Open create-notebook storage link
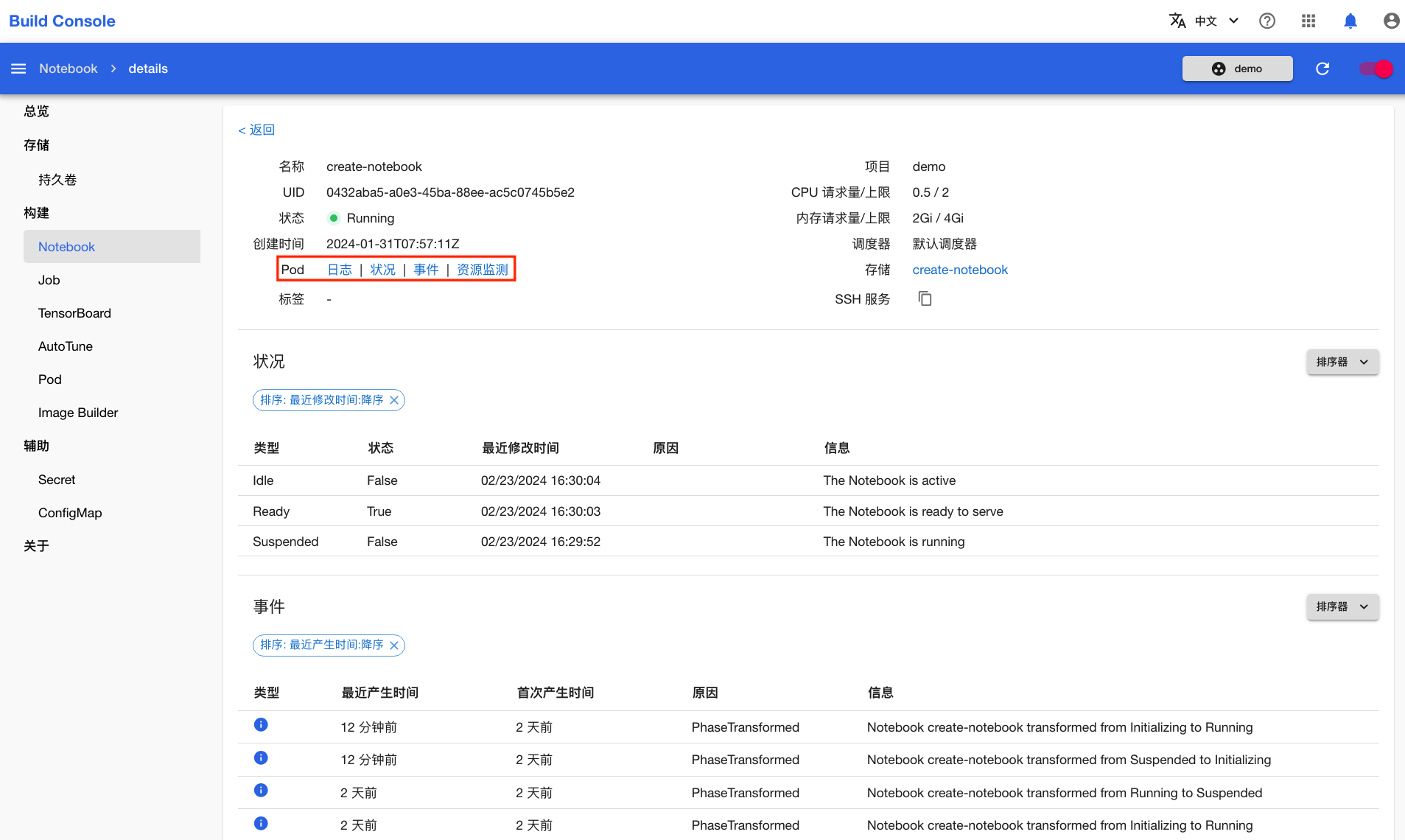The image size is (1405, 840). coord(960,270)
